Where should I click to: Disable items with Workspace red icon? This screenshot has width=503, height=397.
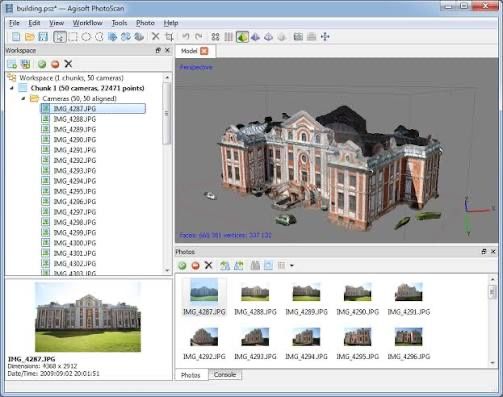[x=55, y=64]
